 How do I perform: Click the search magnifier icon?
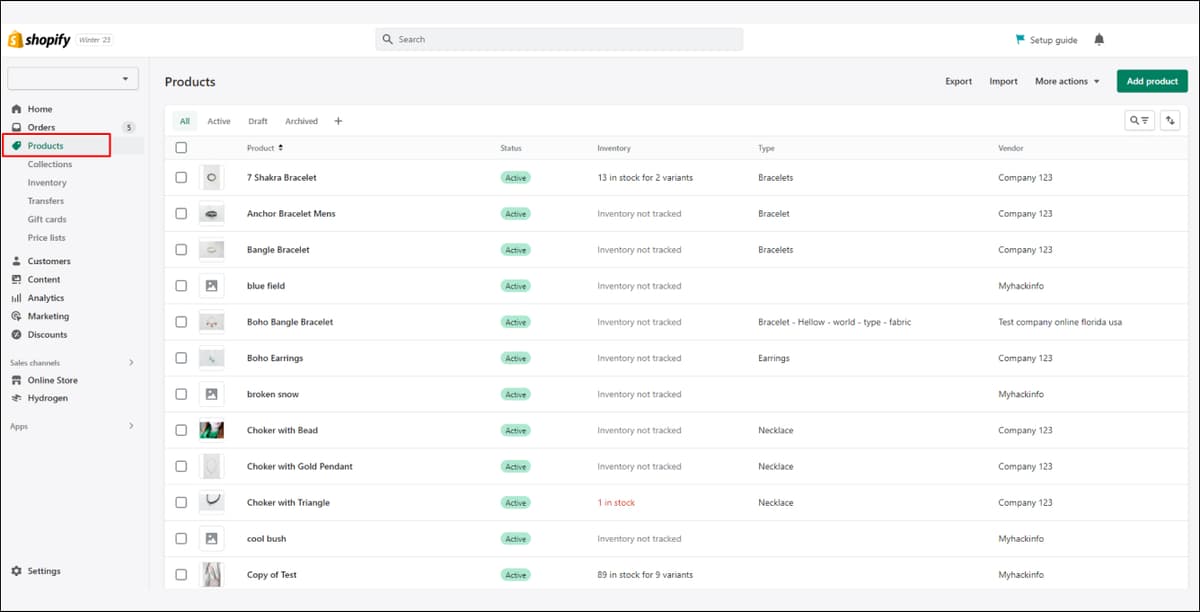388,39
